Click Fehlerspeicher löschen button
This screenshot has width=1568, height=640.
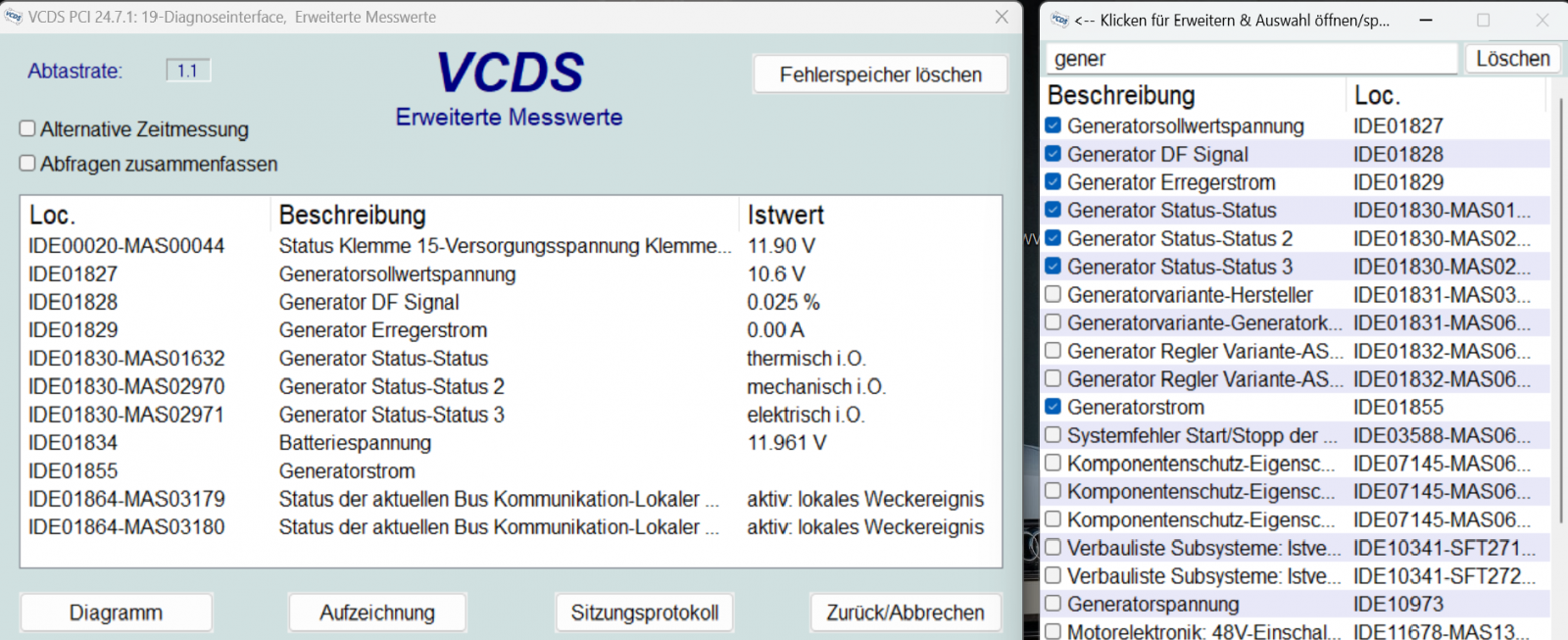880,74
